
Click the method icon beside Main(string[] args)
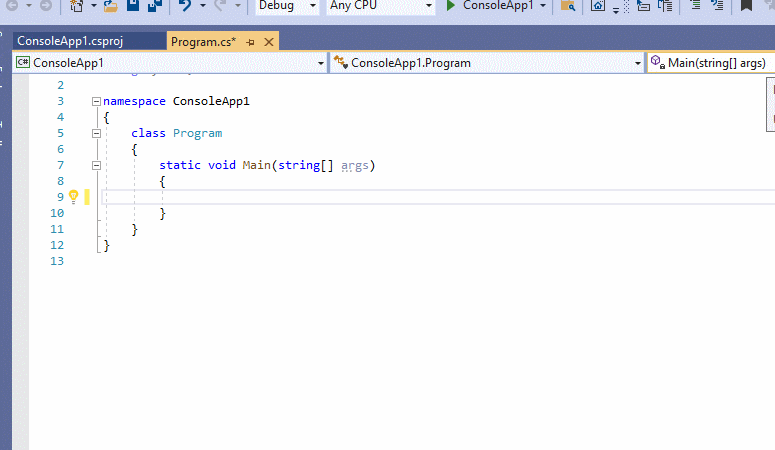[x=657, y=62]
